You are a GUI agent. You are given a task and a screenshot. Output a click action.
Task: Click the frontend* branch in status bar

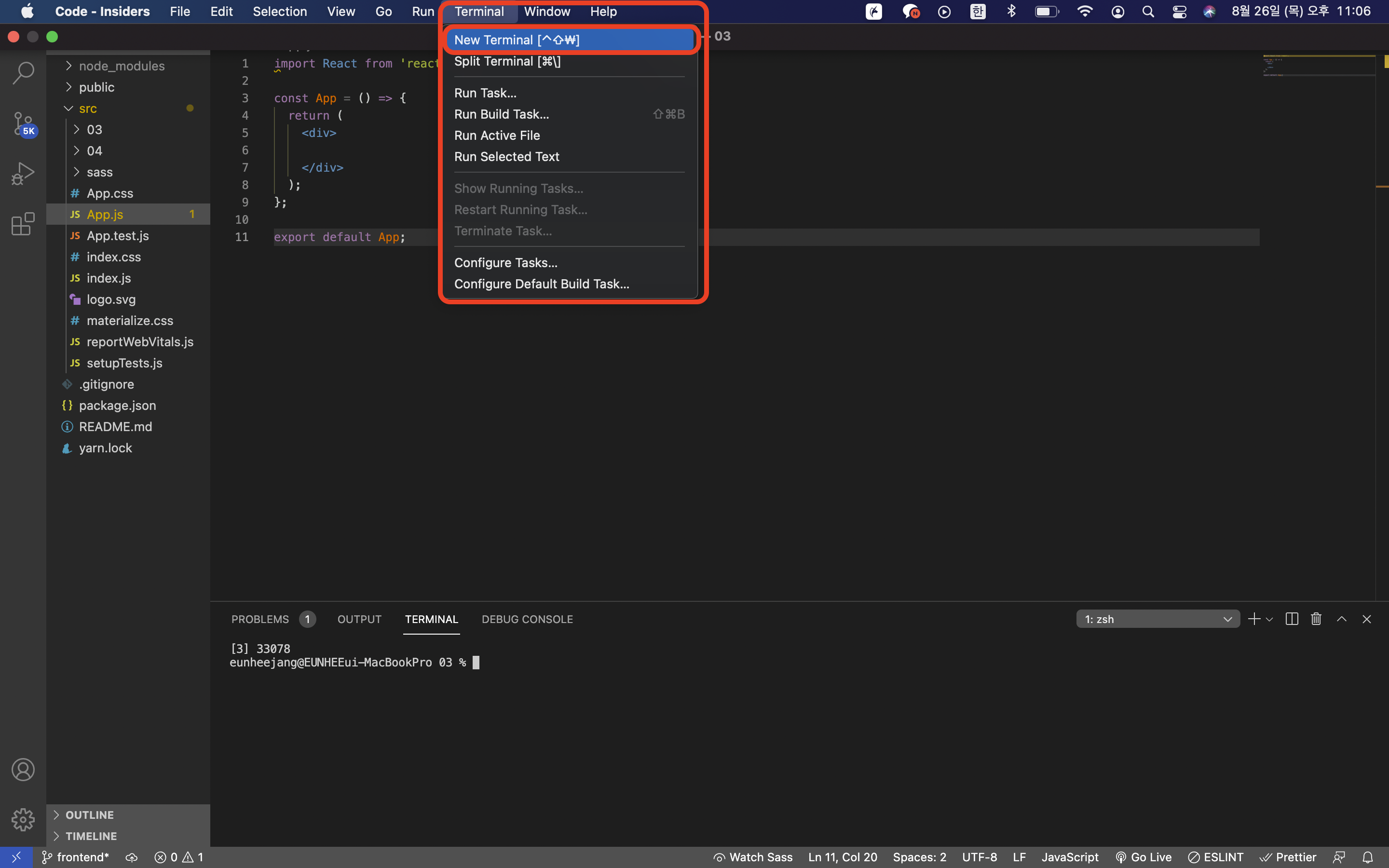[76, 857]
